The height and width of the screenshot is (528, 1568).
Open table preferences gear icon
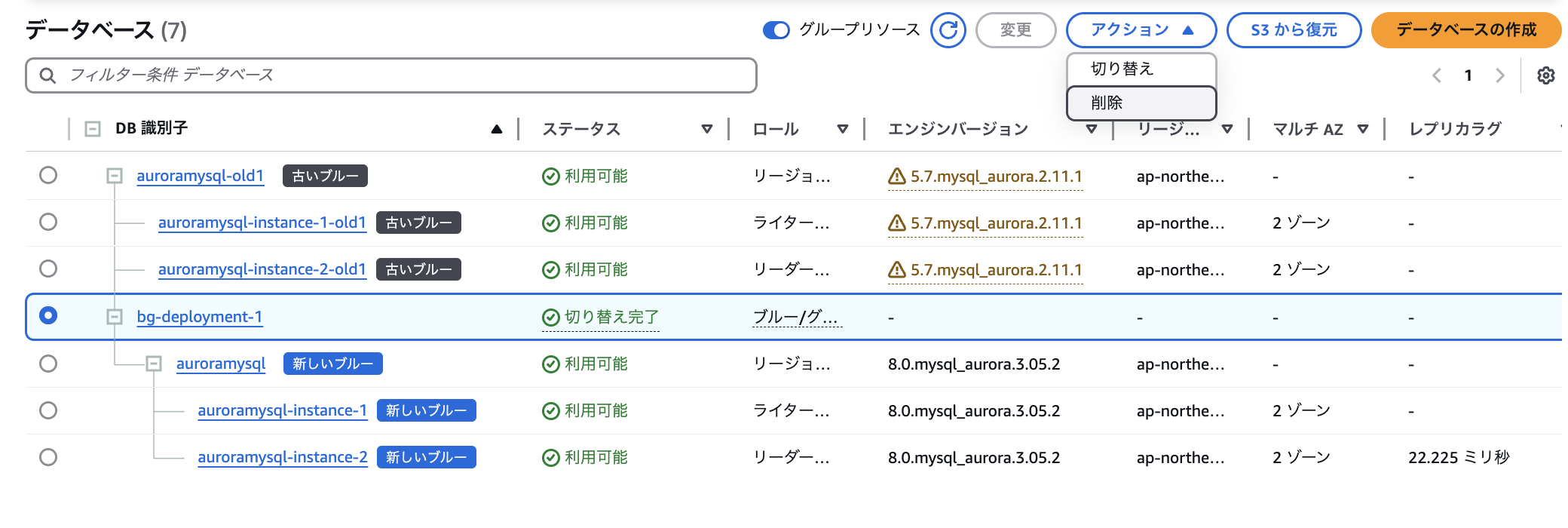coord(1545,75)
